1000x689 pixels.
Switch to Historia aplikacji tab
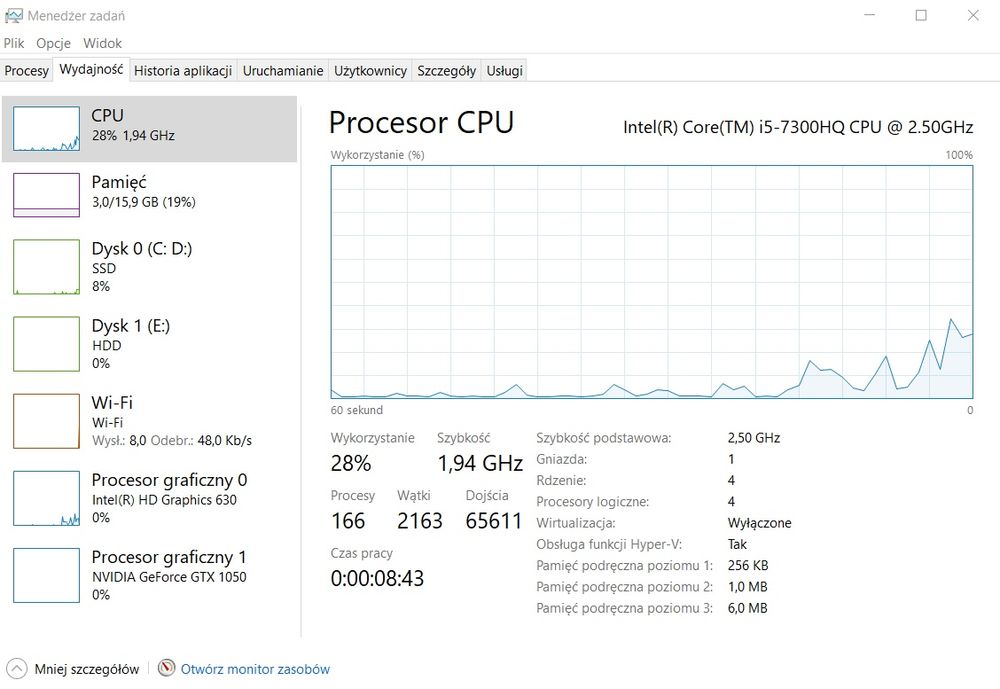coord(183,71)
